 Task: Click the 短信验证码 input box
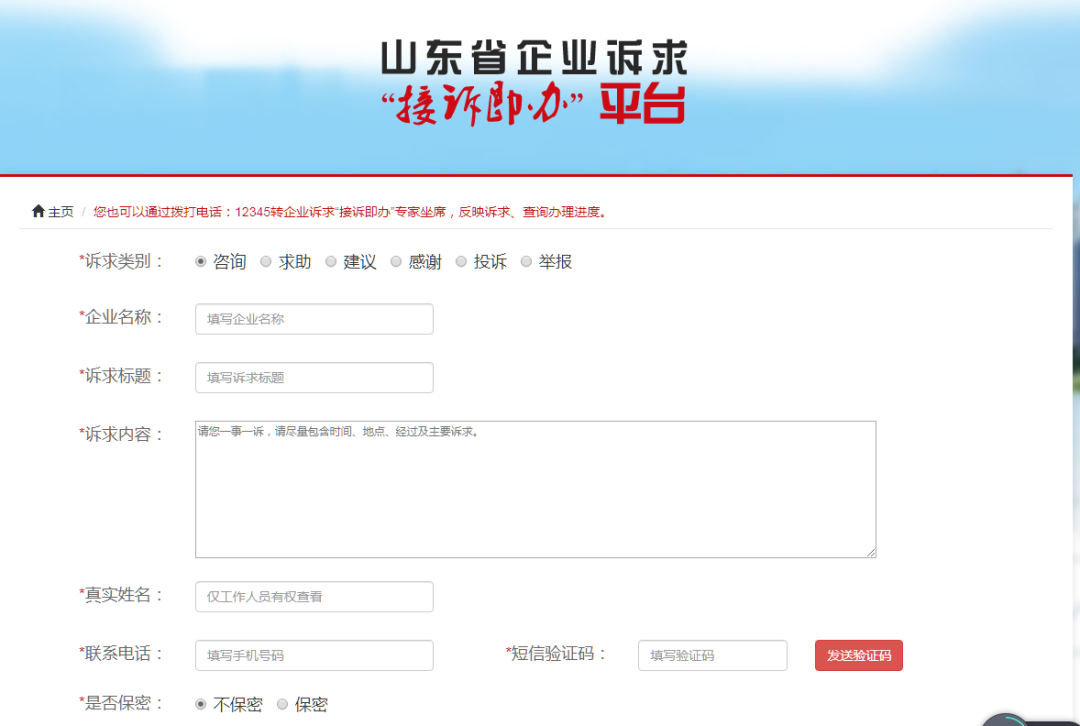pos(712,655)
